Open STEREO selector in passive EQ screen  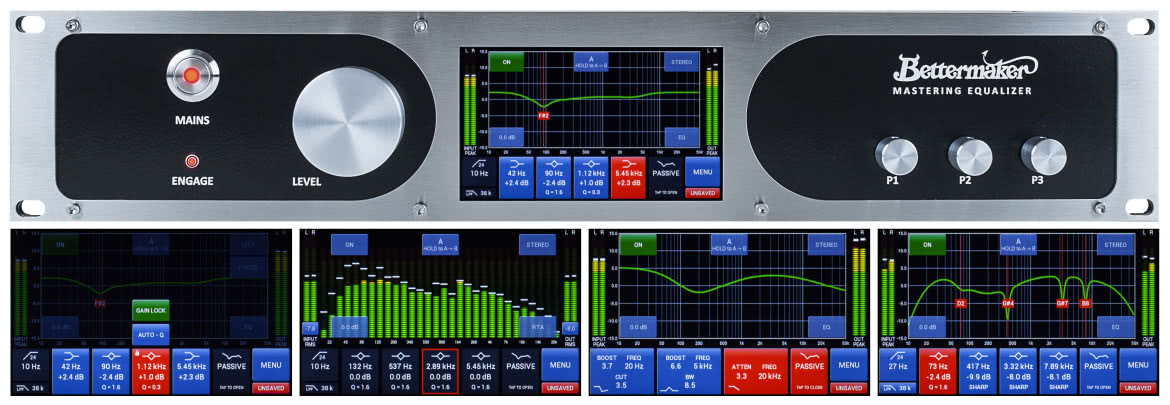click(x=827, y=245)
